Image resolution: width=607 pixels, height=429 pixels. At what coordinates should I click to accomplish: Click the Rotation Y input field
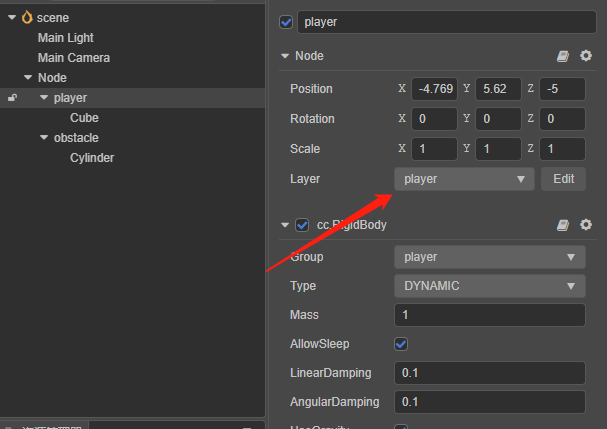[x=498, y=119]
